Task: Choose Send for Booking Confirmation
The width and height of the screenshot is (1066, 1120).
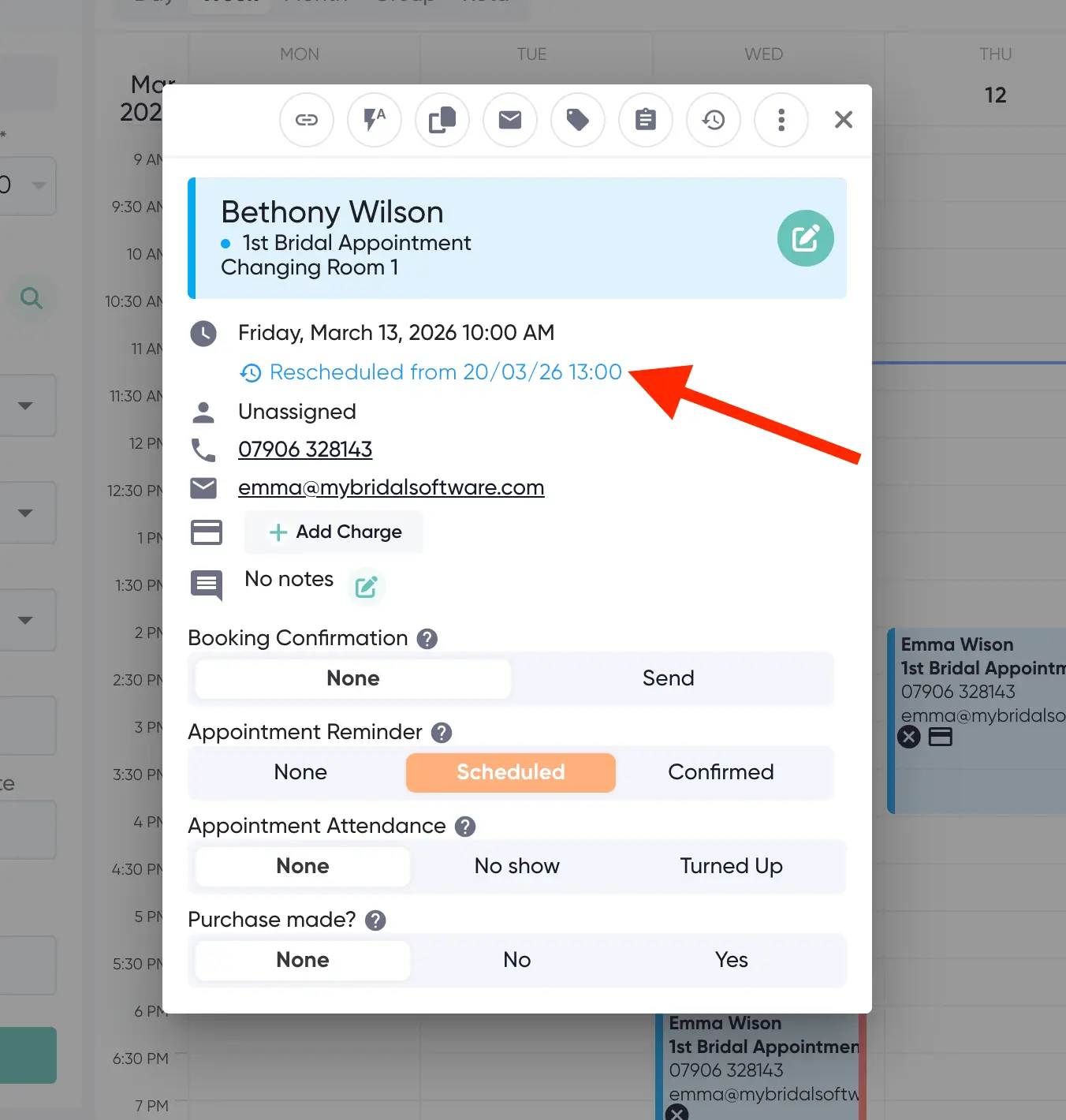Action: click(668, 678)
